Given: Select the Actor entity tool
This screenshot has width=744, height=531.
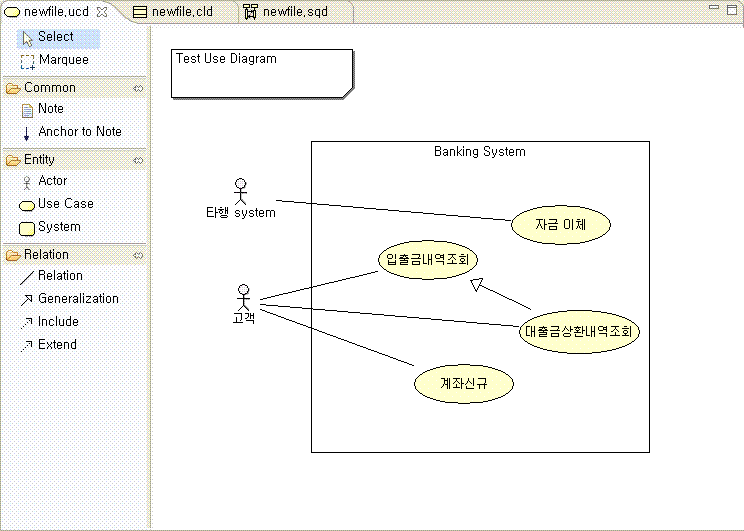Looking at the screenshot, I should point(52,181).
